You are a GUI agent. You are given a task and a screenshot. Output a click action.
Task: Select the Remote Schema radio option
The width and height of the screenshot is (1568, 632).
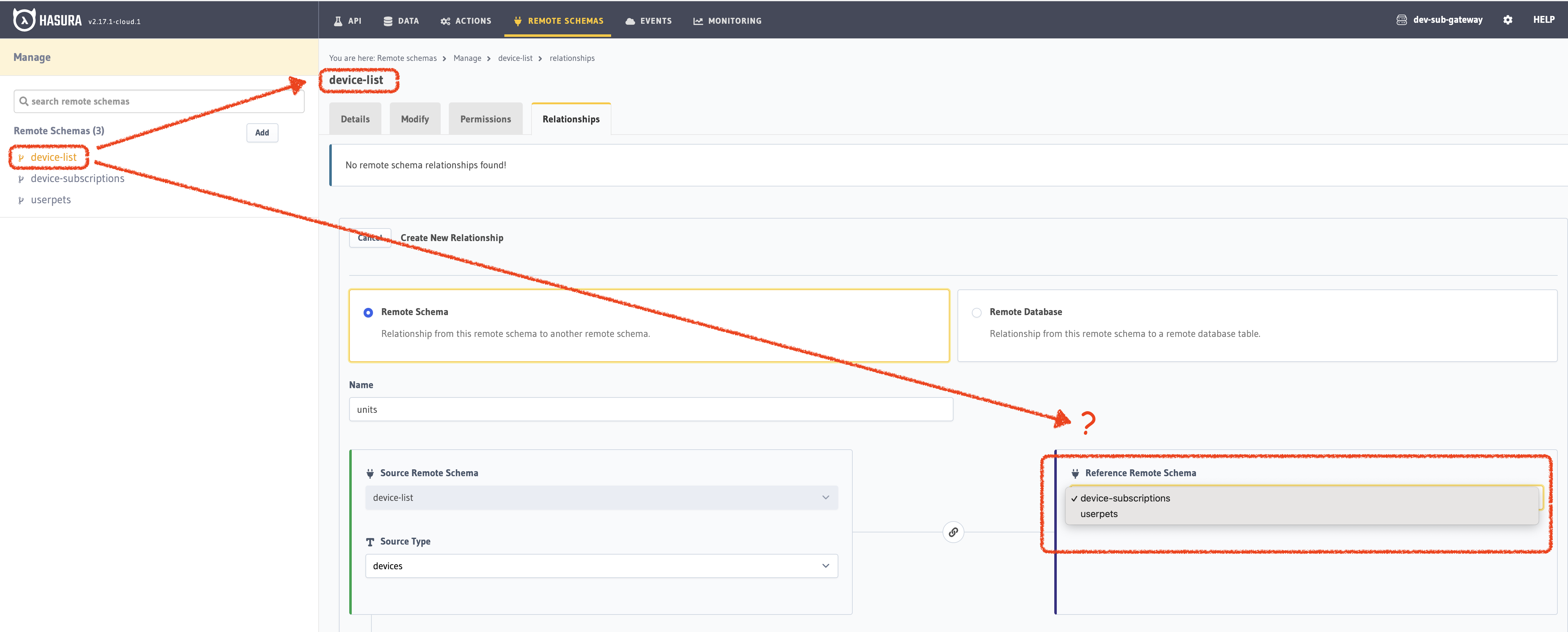click(368, 312)
